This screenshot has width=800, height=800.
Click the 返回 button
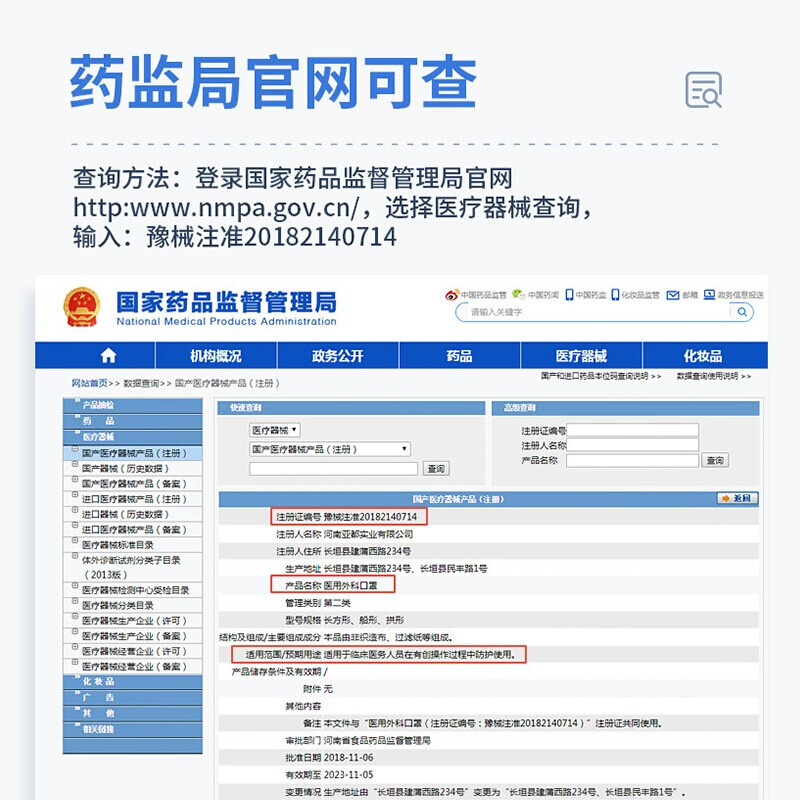[x=737, y=498]
